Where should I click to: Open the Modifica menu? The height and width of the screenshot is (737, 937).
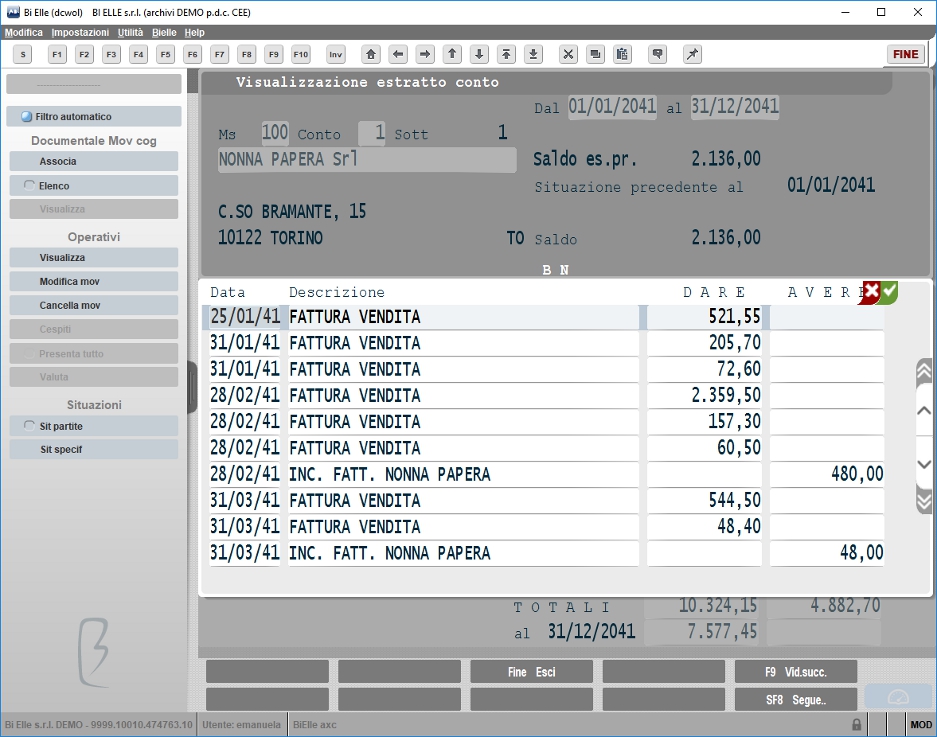pos(24,32)
